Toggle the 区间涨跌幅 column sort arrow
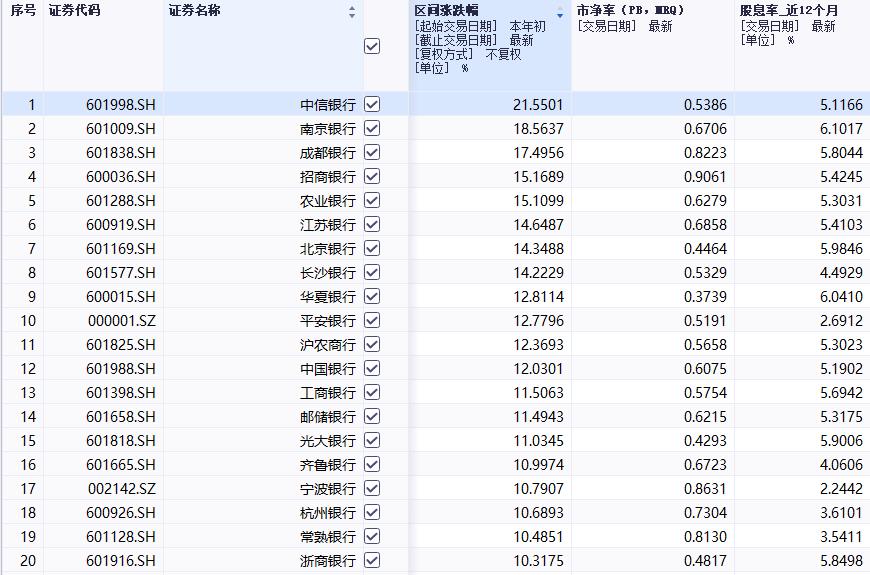The height and width of the screenshot is (575, 870). [560, 13]
